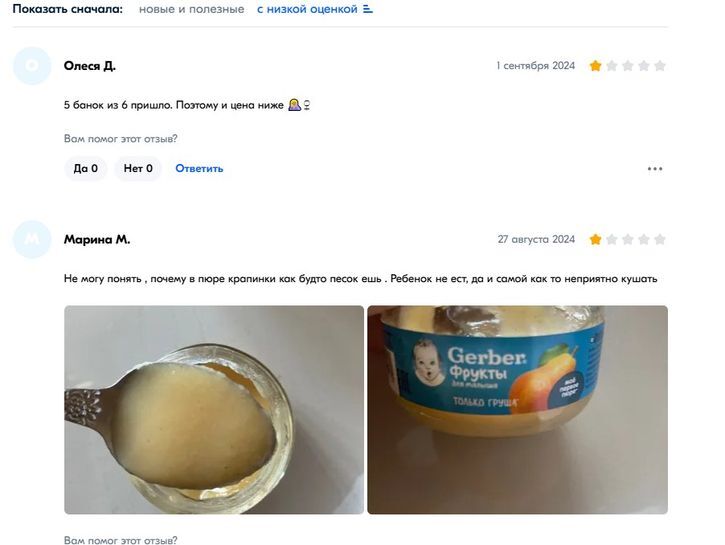Click the fifth star of Марина's rating
The image size is (725, 545).
point(660,239)
